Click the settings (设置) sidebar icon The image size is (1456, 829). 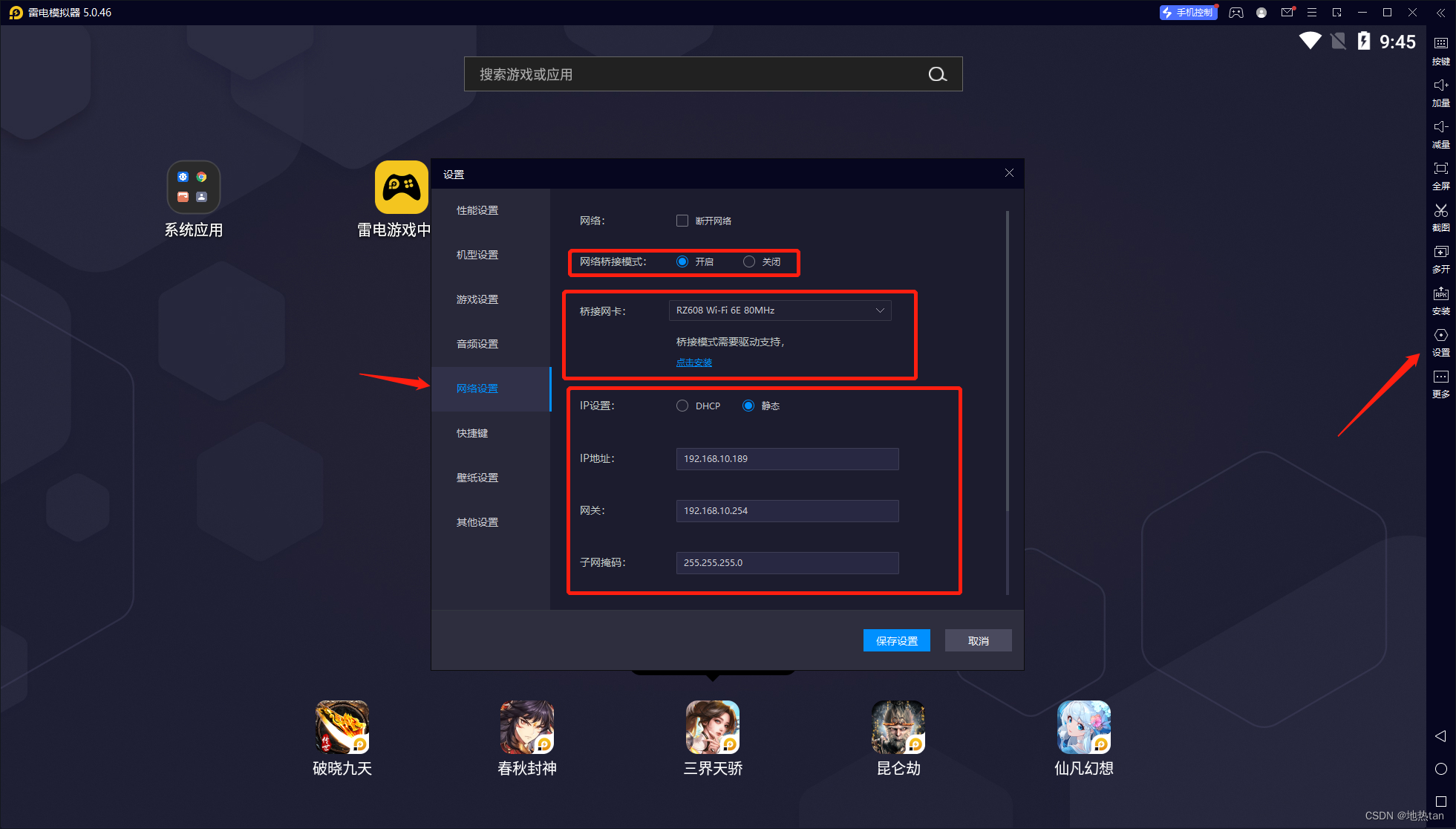pyautogui.click(x=1440, y=340)
